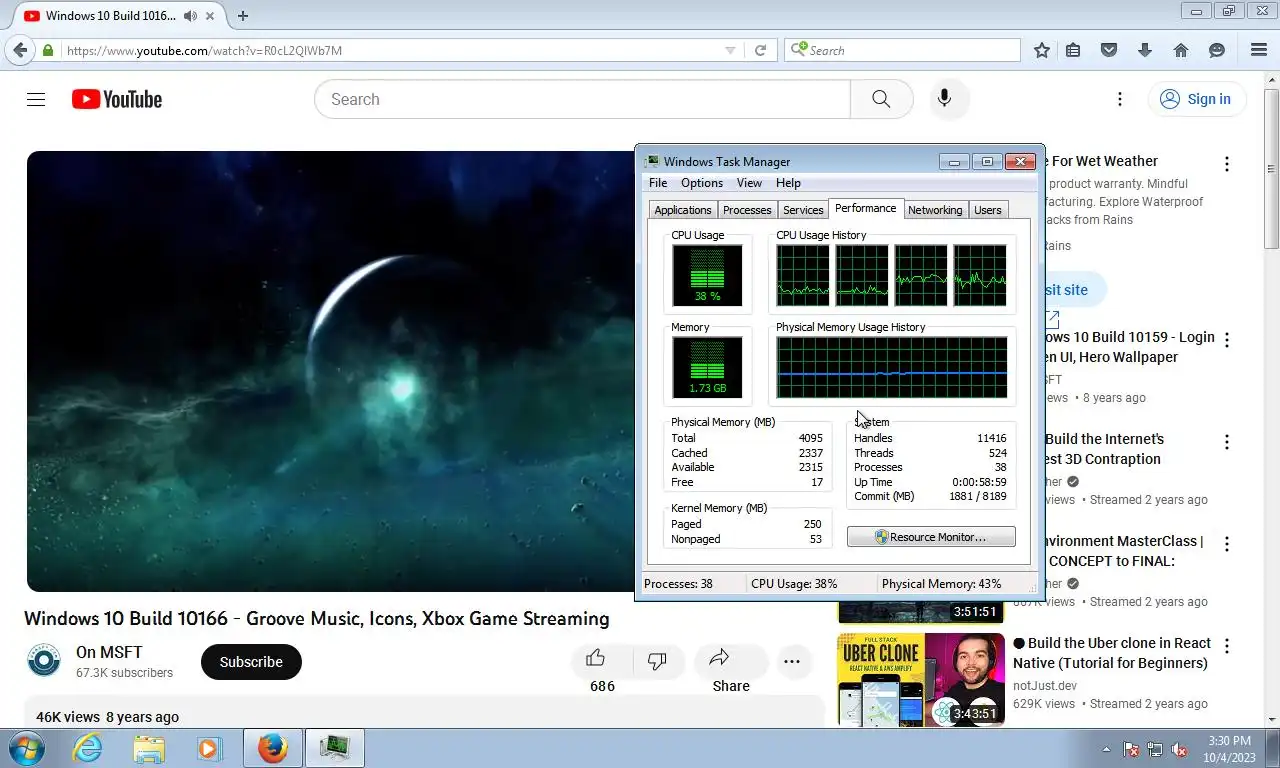Click Sign in button on YouTube
The image size is (1280, 768).
(1196, 99)
